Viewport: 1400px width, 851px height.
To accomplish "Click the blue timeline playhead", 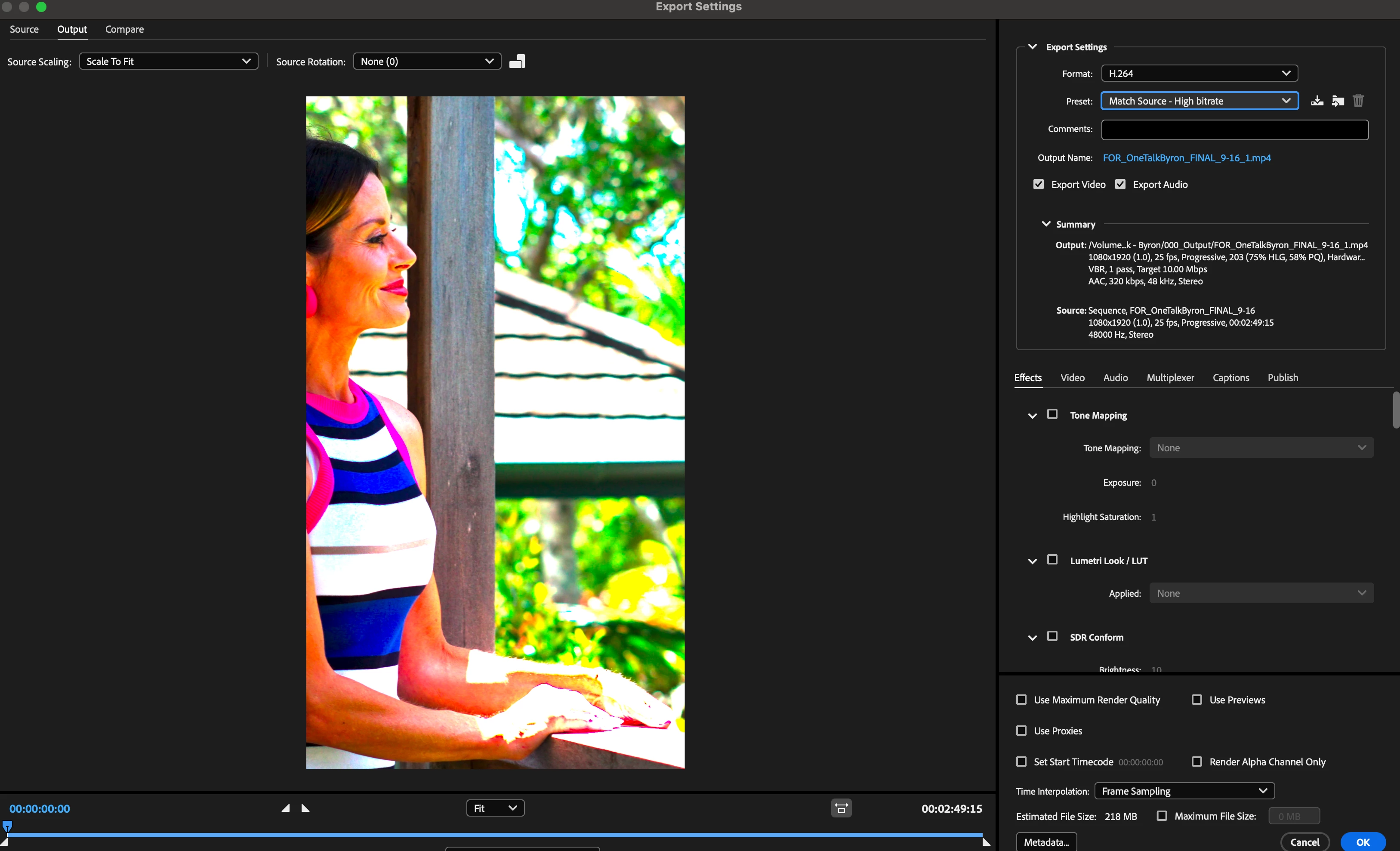I will (7, 826).
